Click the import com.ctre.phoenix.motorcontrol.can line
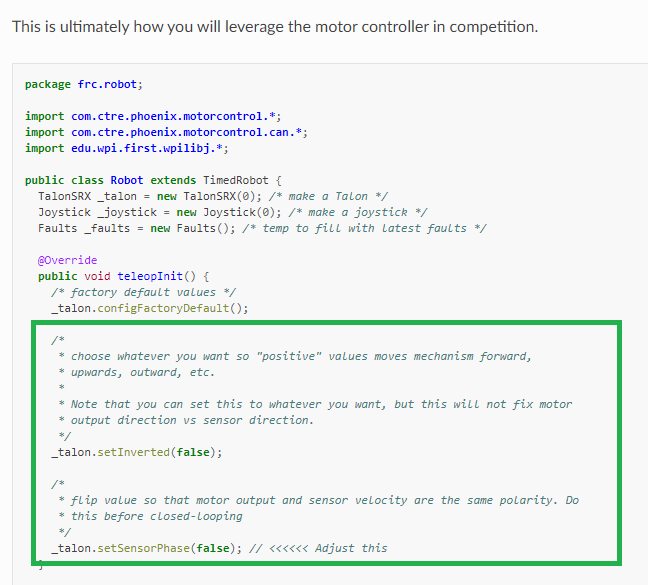Image resolution: width=648 pixels, height=585 pixels. click(166, 132)
